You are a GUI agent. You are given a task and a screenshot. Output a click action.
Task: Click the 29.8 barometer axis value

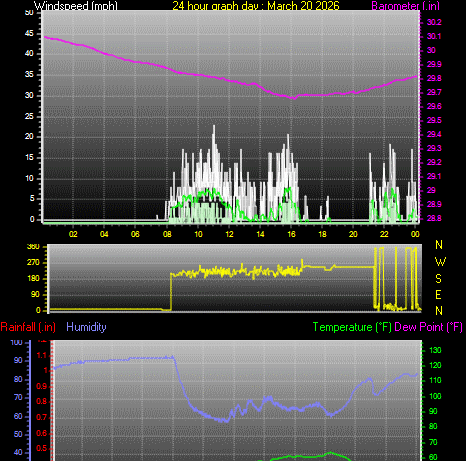[x=434, y=78]
